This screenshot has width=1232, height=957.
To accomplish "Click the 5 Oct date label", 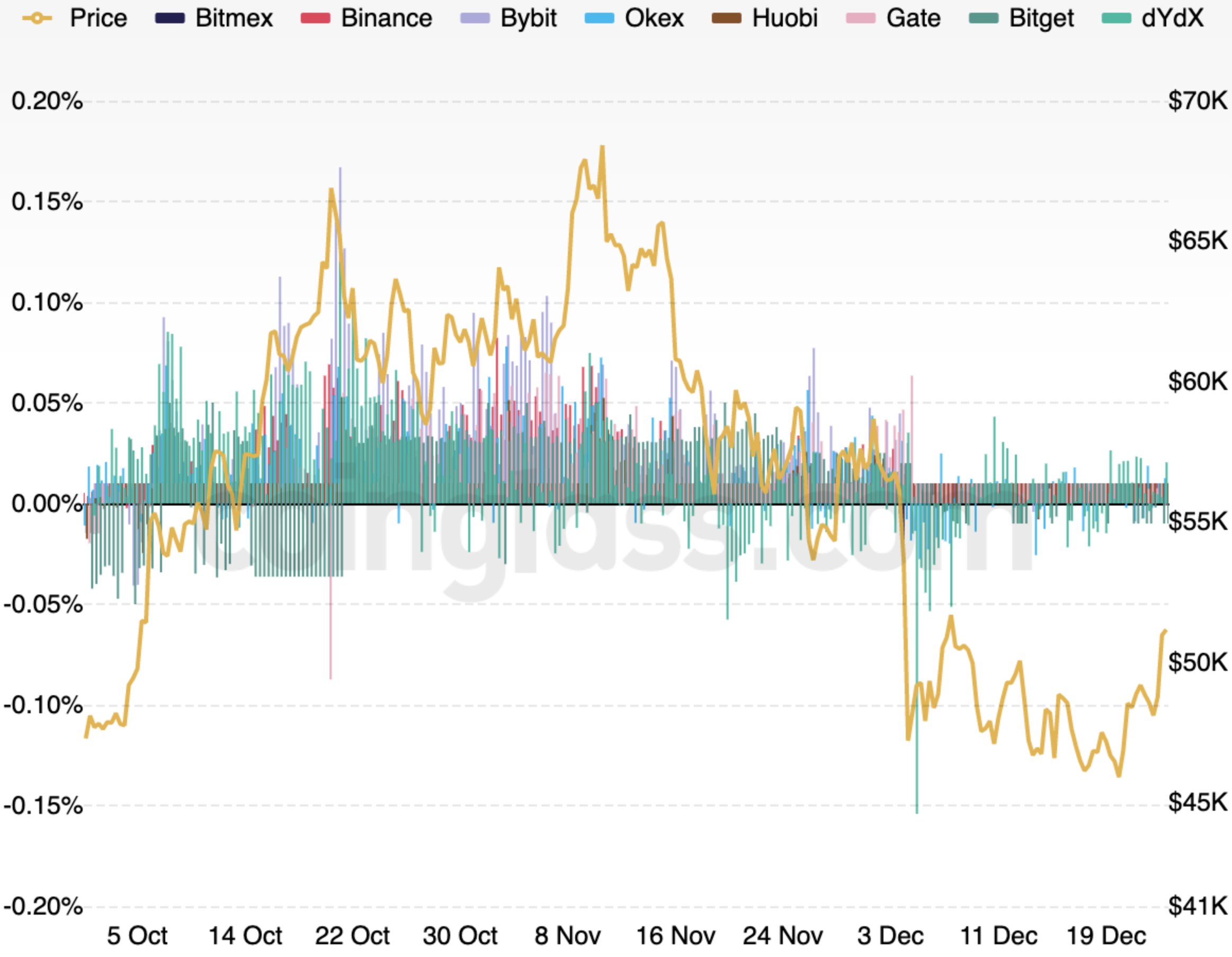I will (x=137, y=936).
